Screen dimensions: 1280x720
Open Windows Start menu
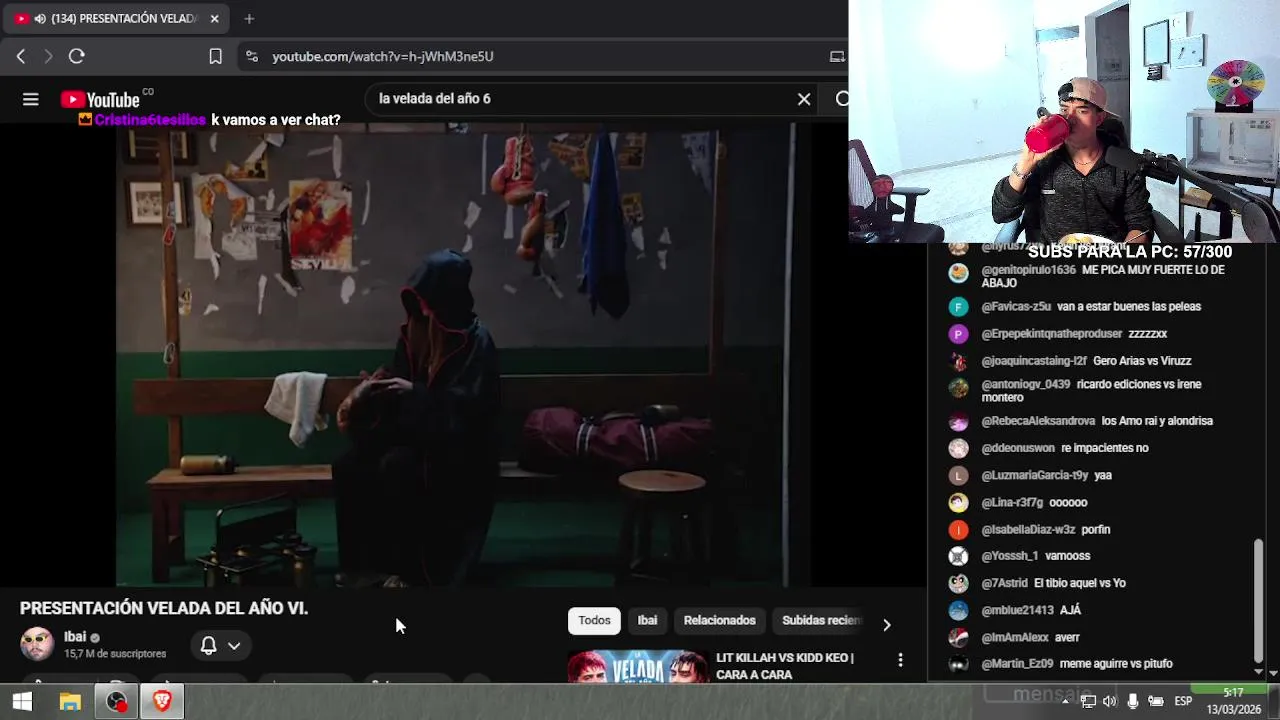click(x=22, y=702)
